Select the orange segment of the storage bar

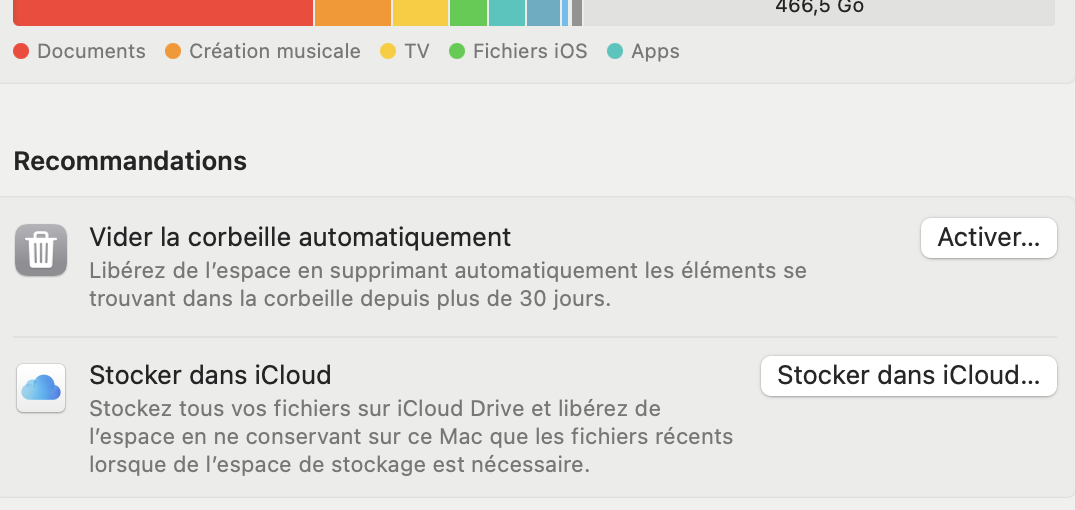click(353, 12)
